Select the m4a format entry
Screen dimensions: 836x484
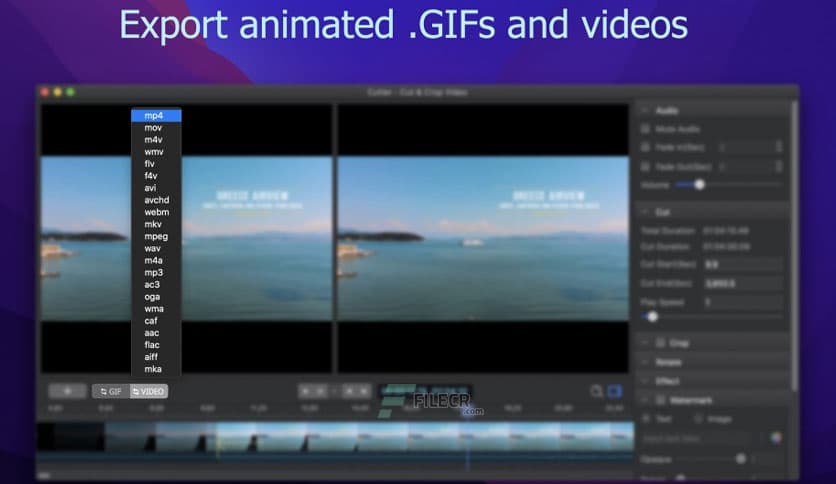[x=156, y=261]
